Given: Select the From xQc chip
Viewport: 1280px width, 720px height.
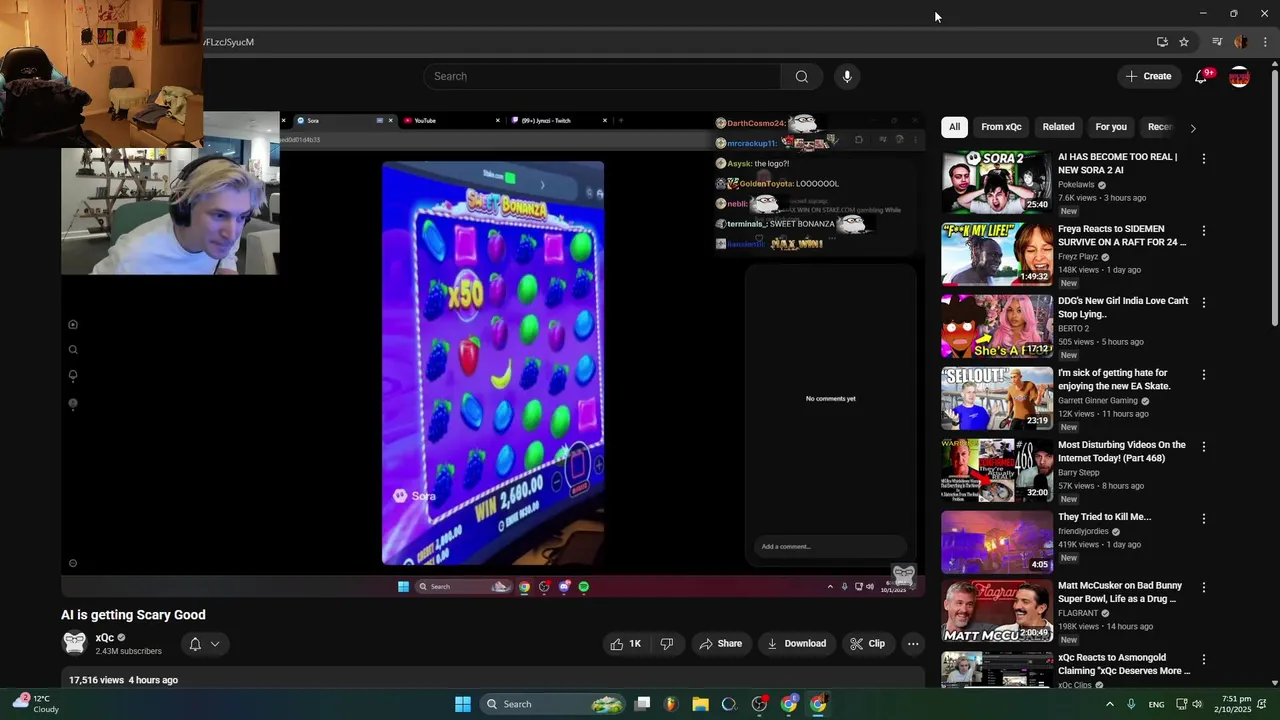Looking at the screenshot, I should click(x=1001, y=127).
